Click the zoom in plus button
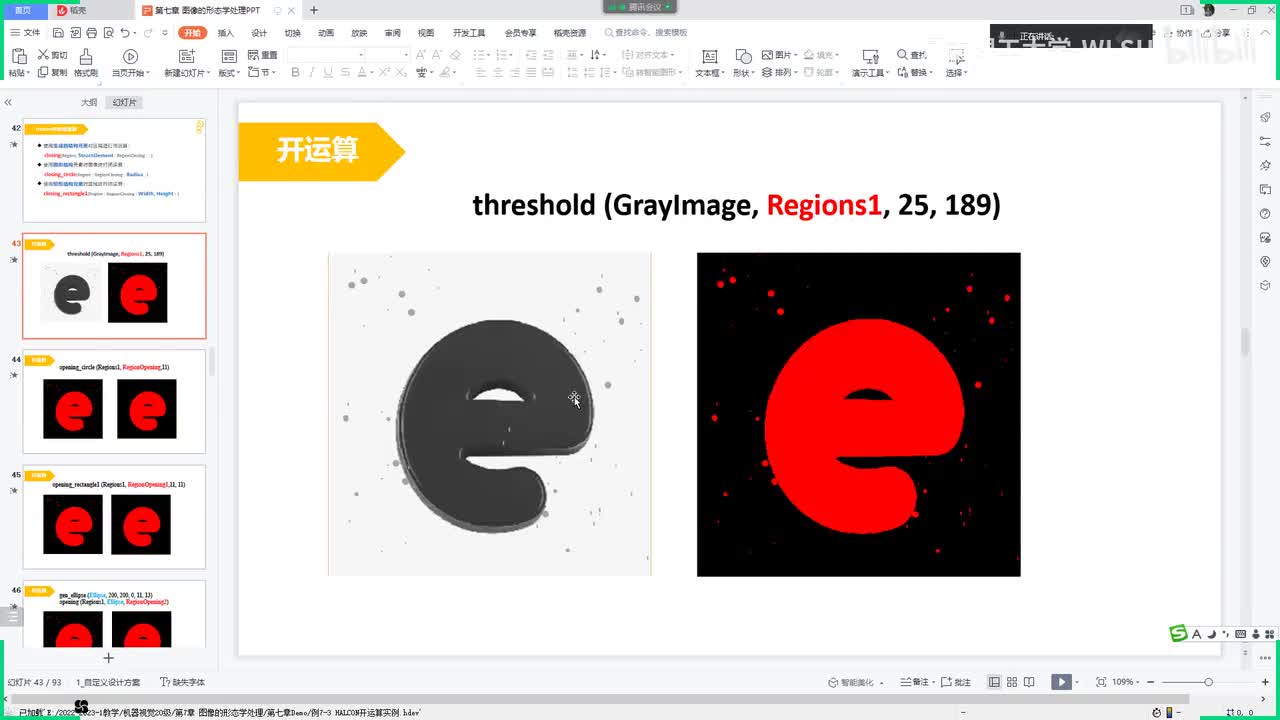This screenshot has width=1280, height=720. (x=1265, y=682)
